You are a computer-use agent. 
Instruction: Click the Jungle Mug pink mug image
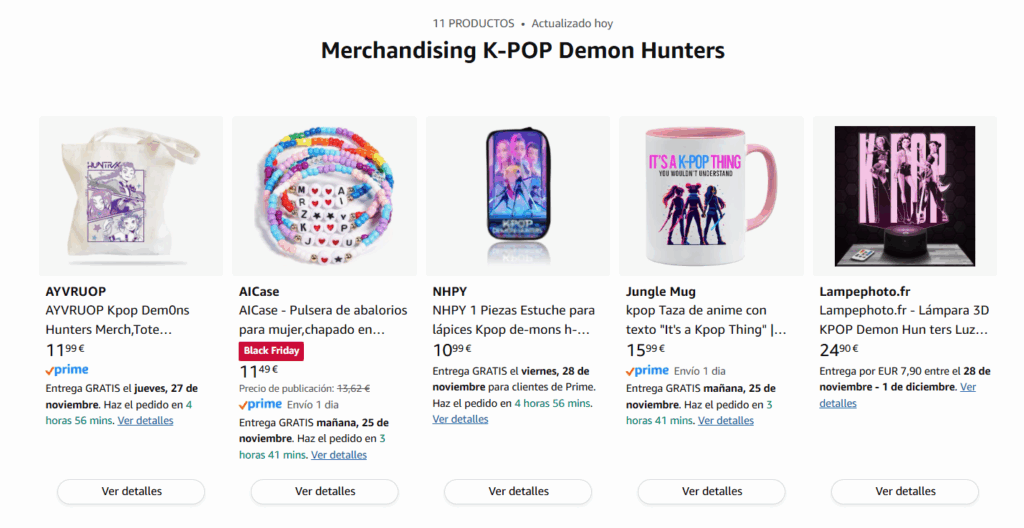click(711, 196)
